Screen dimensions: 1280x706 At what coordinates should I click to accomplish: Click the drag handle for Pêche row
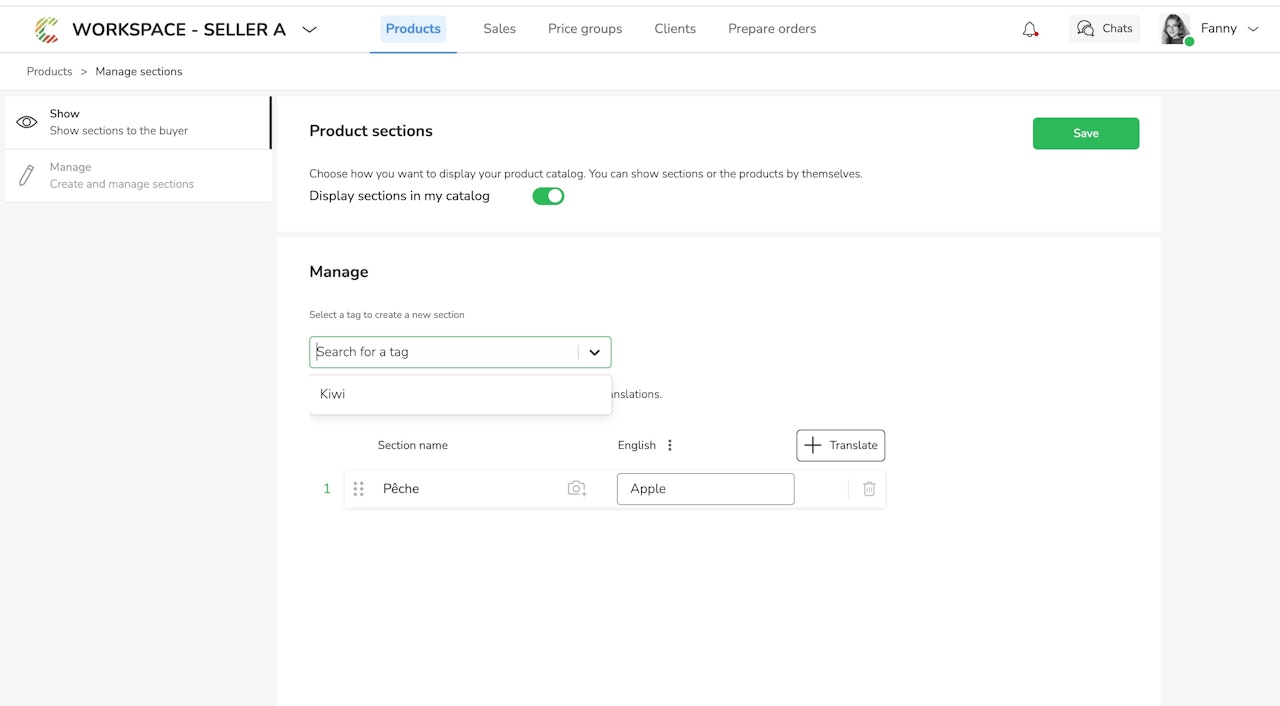coord(358,489)
